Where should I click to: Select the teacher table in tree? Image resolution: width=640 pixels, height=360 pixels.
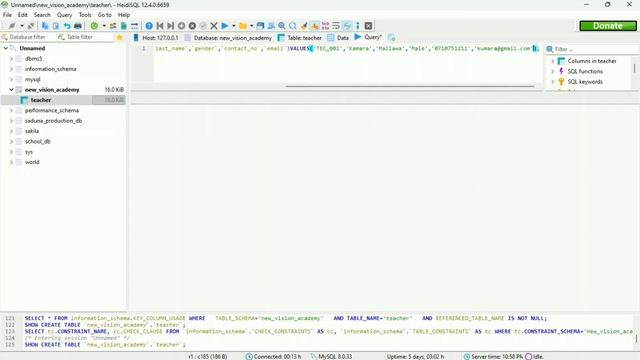pos(41,100)
